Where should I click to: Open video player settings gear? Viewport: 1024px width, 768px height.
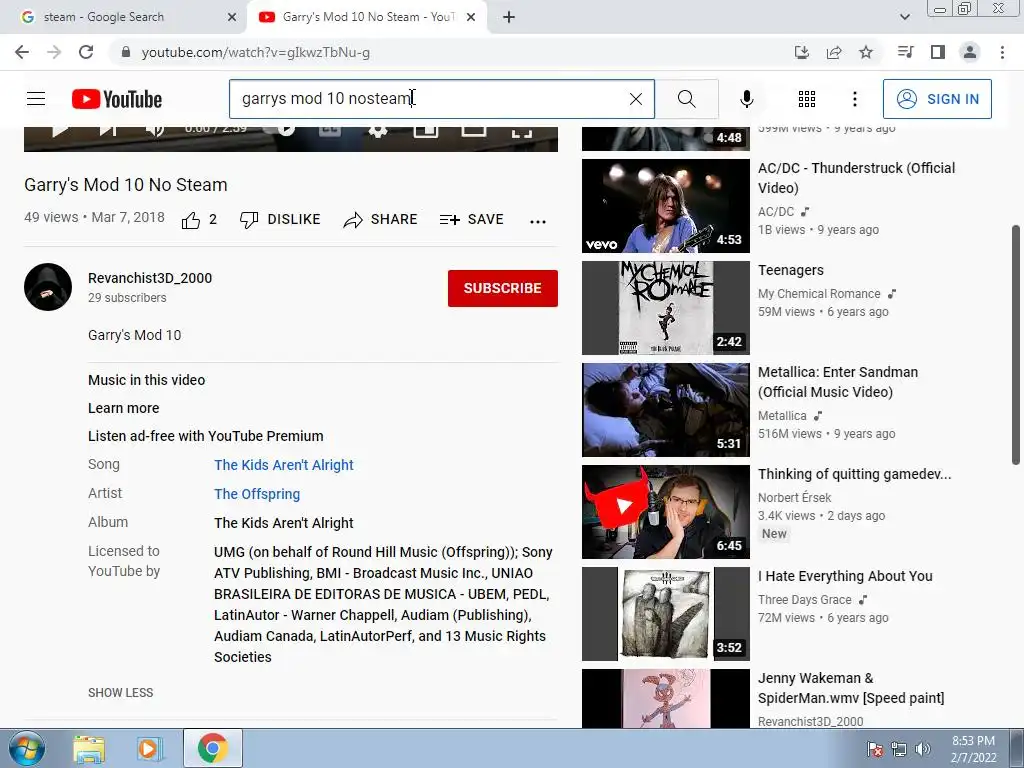tap(377, 130)
